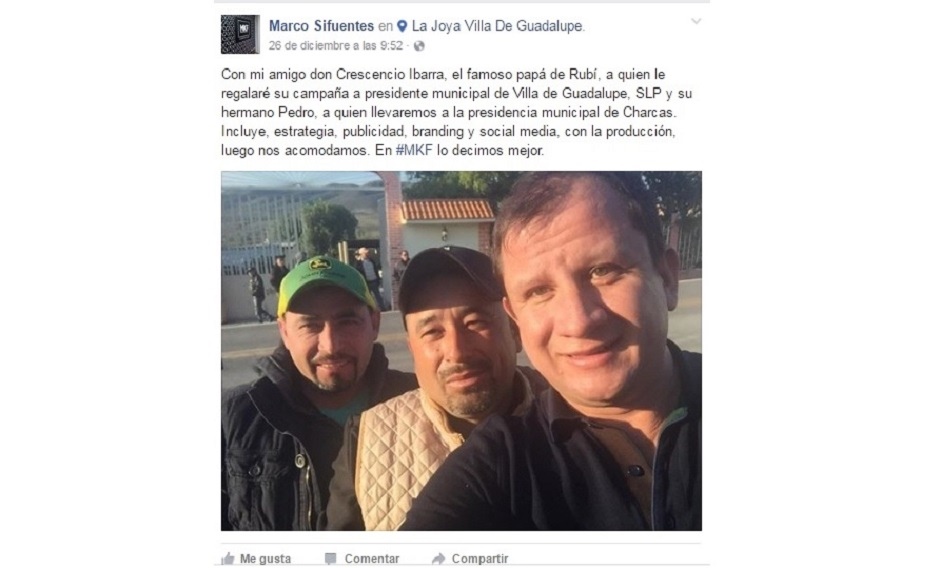The width and height of the screenshot is (940, 568).
Task: Click the Me gusta text button
Action: point(266,559)
